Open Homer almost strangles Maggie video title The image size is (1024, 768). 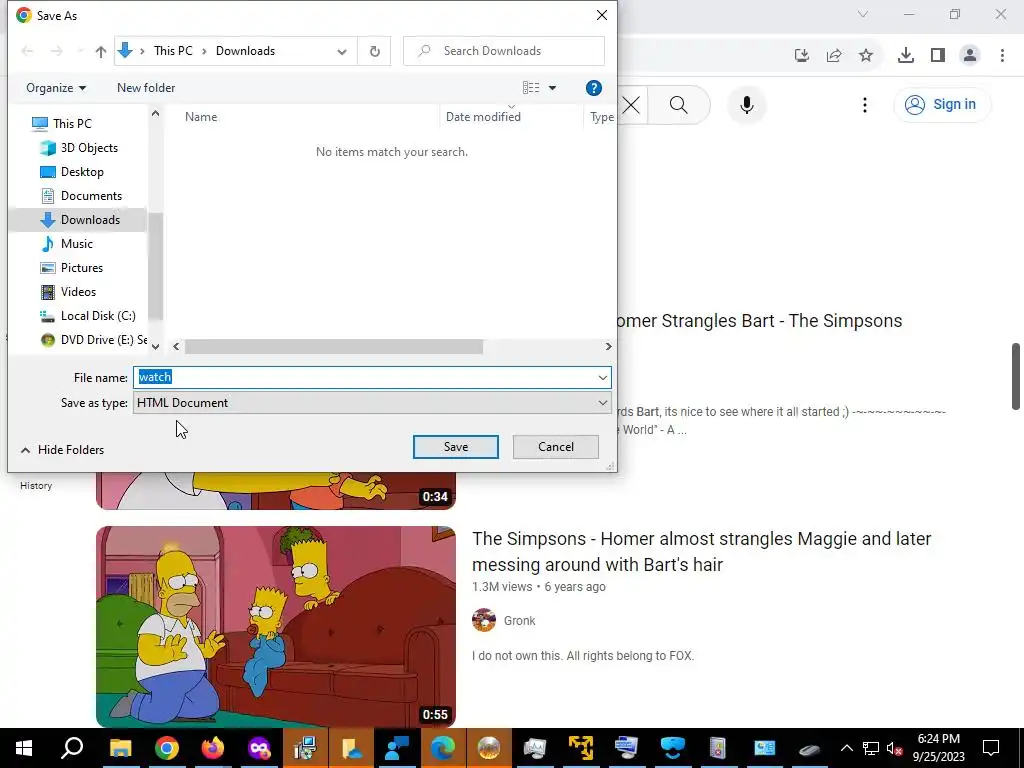[701, 551]
